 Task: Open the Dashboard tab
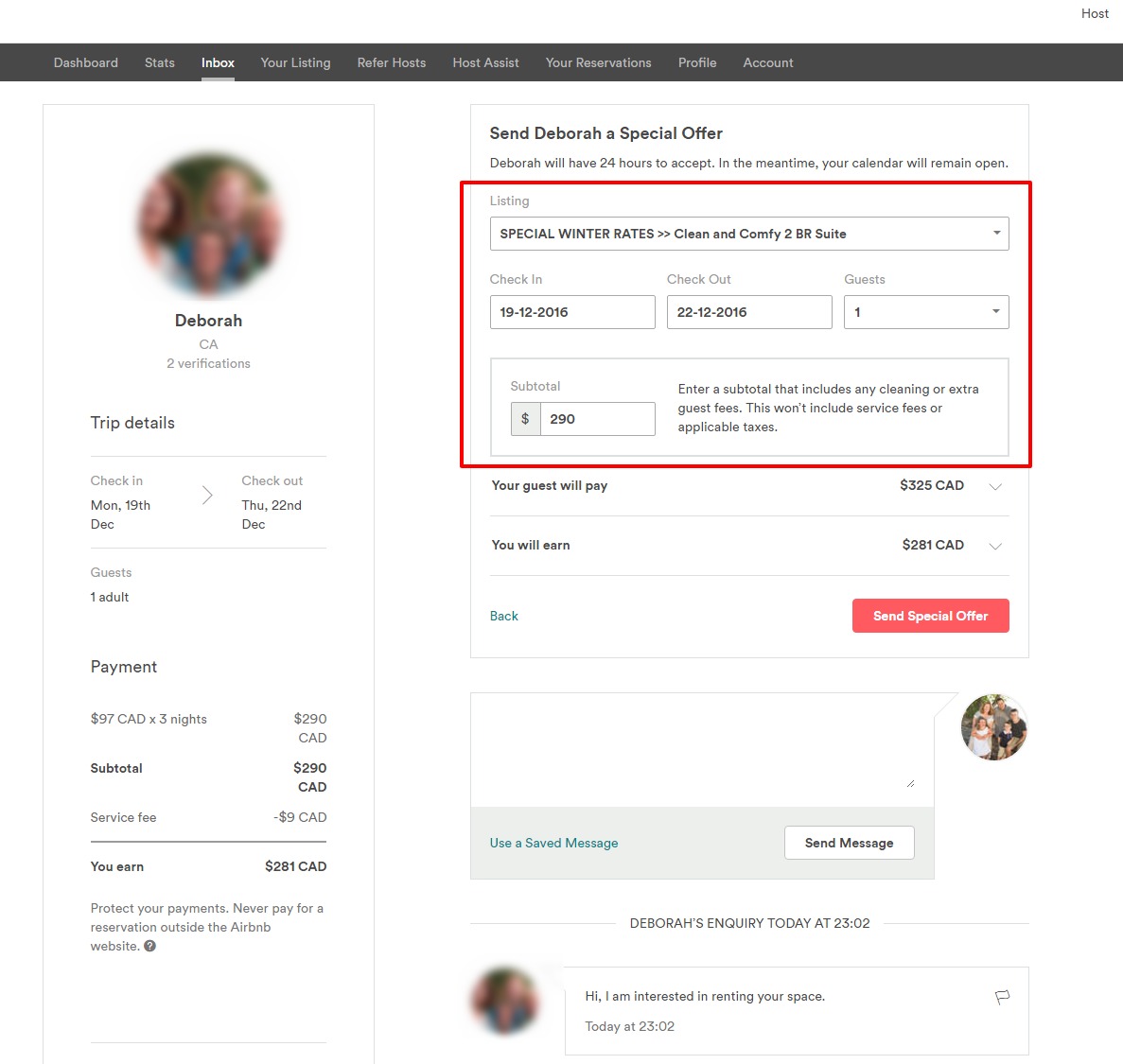click(86, 62)
